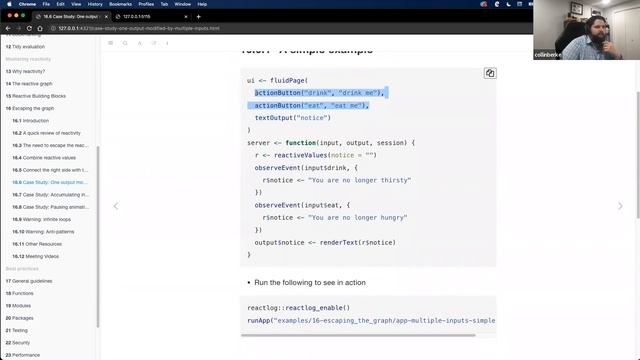The width and height of the screenshot is (640, 360).
Task: Go forward in browser history
Action: pyautogui.click(x=18, y=28)
